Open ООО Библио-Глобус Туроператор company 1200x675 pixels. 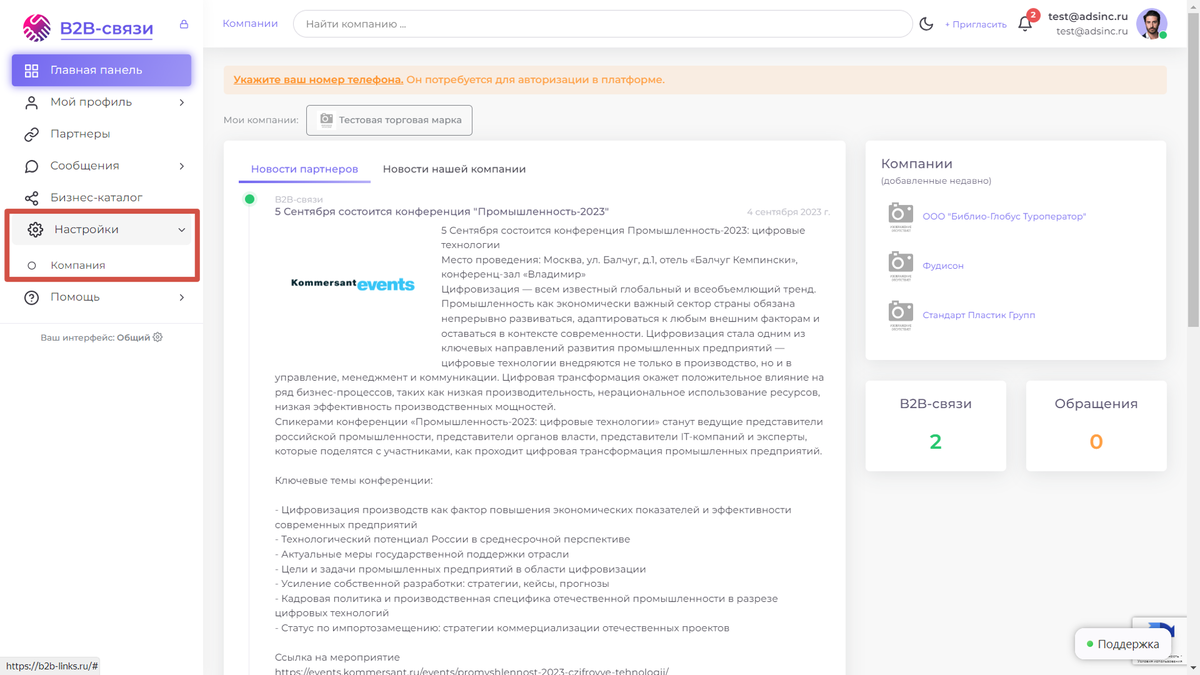pos(1004,217)
